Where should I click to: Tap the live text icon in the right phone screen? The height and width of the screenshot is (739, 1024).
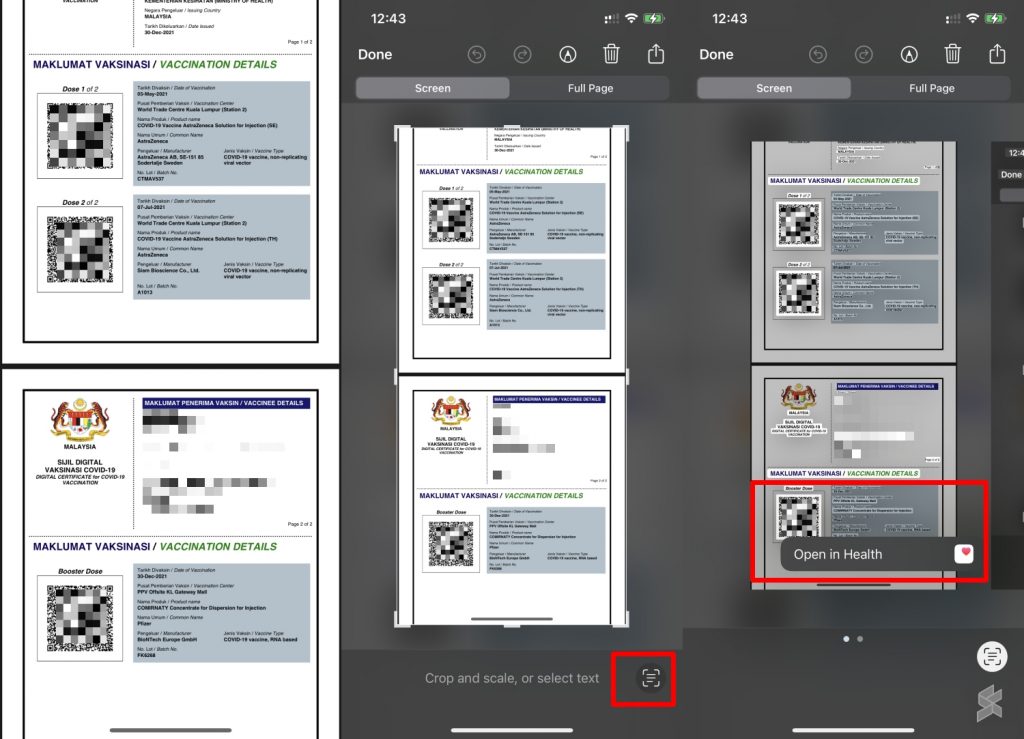[x=992, y=656]
